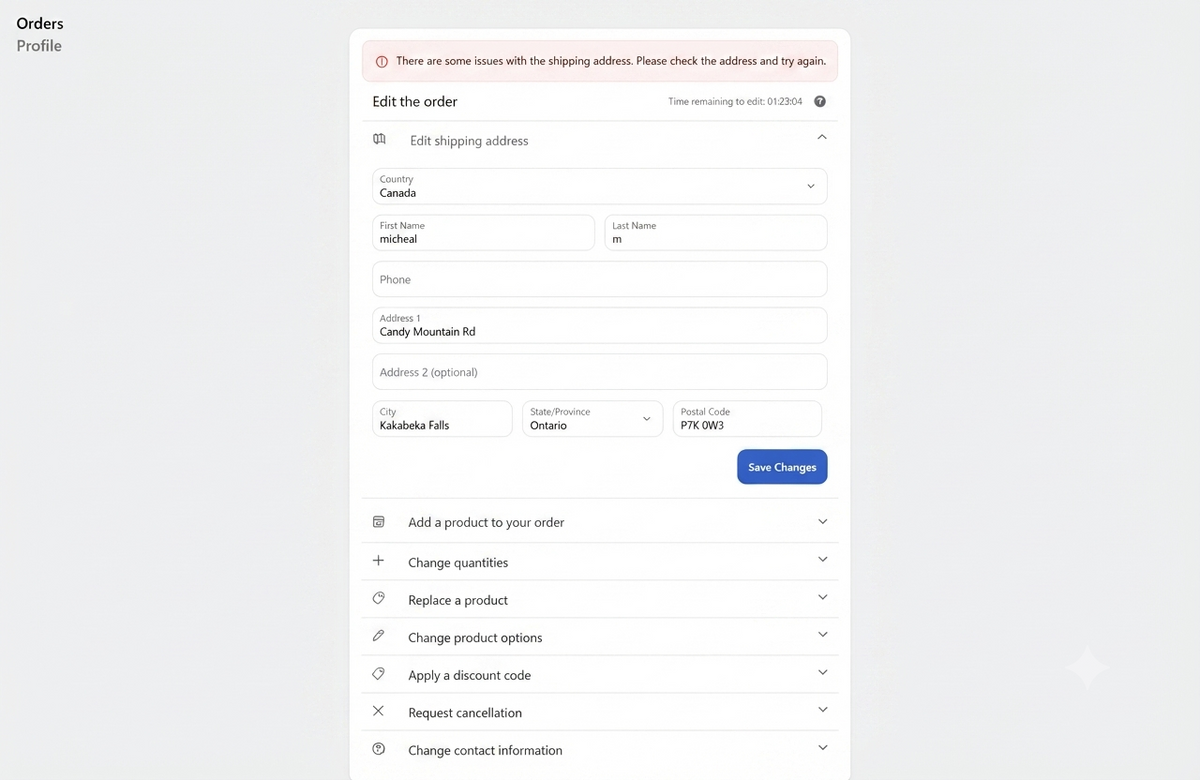Click the Postal Code field
Screen dimensions: 1200x780
click(747, 419)
